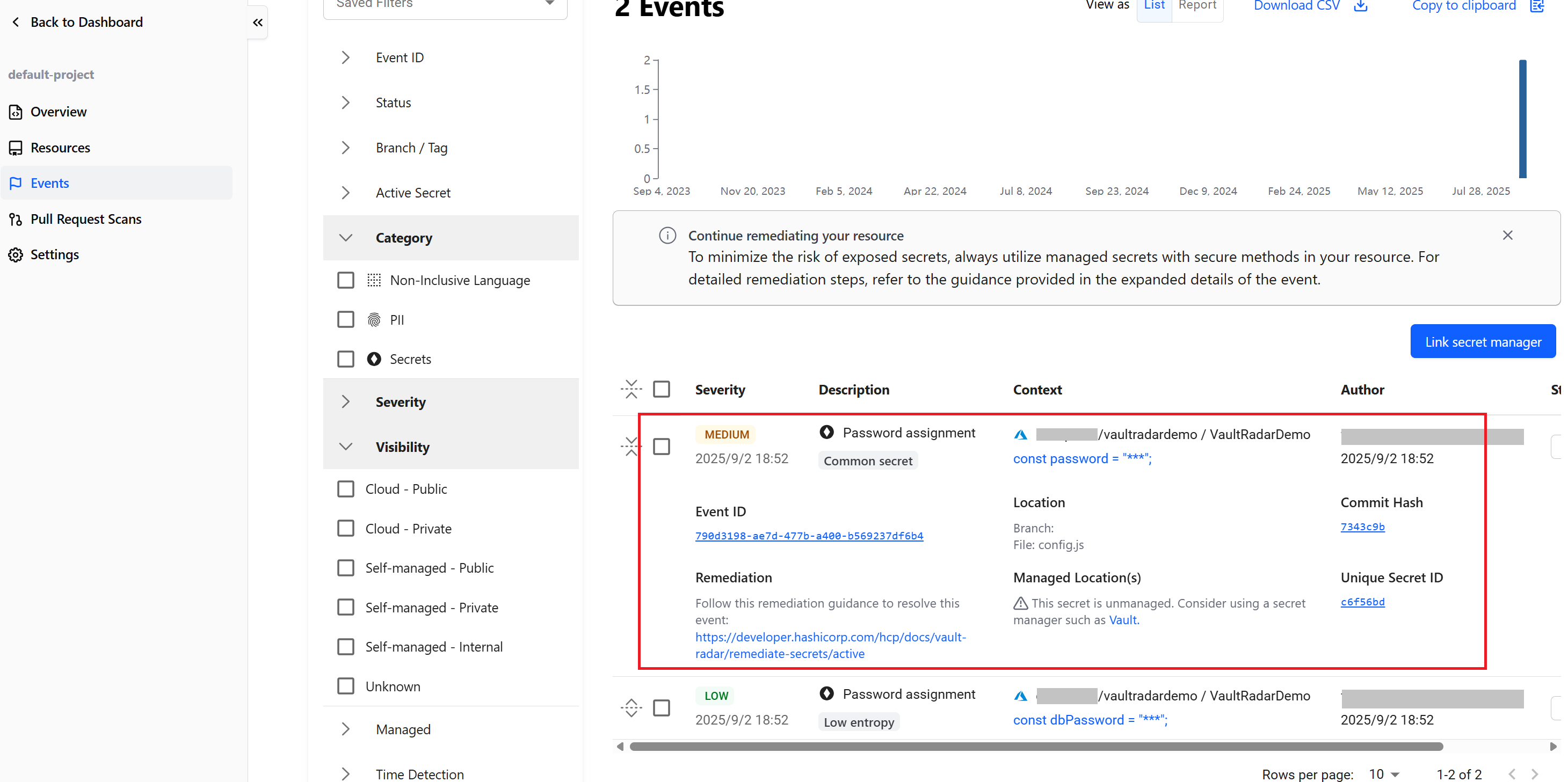Tick the PII category checkbox
1568x782 pixels.
(346, 320)
